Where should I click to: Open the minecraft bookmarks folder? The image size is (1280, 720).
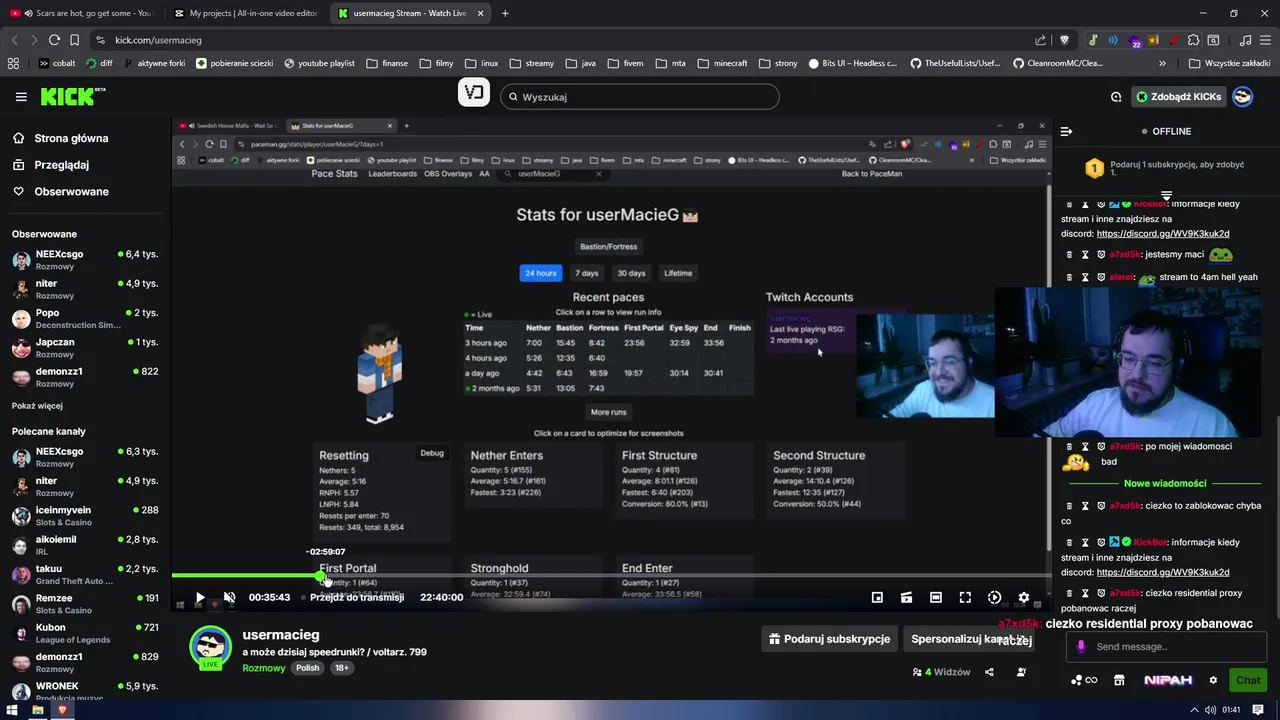722,63
